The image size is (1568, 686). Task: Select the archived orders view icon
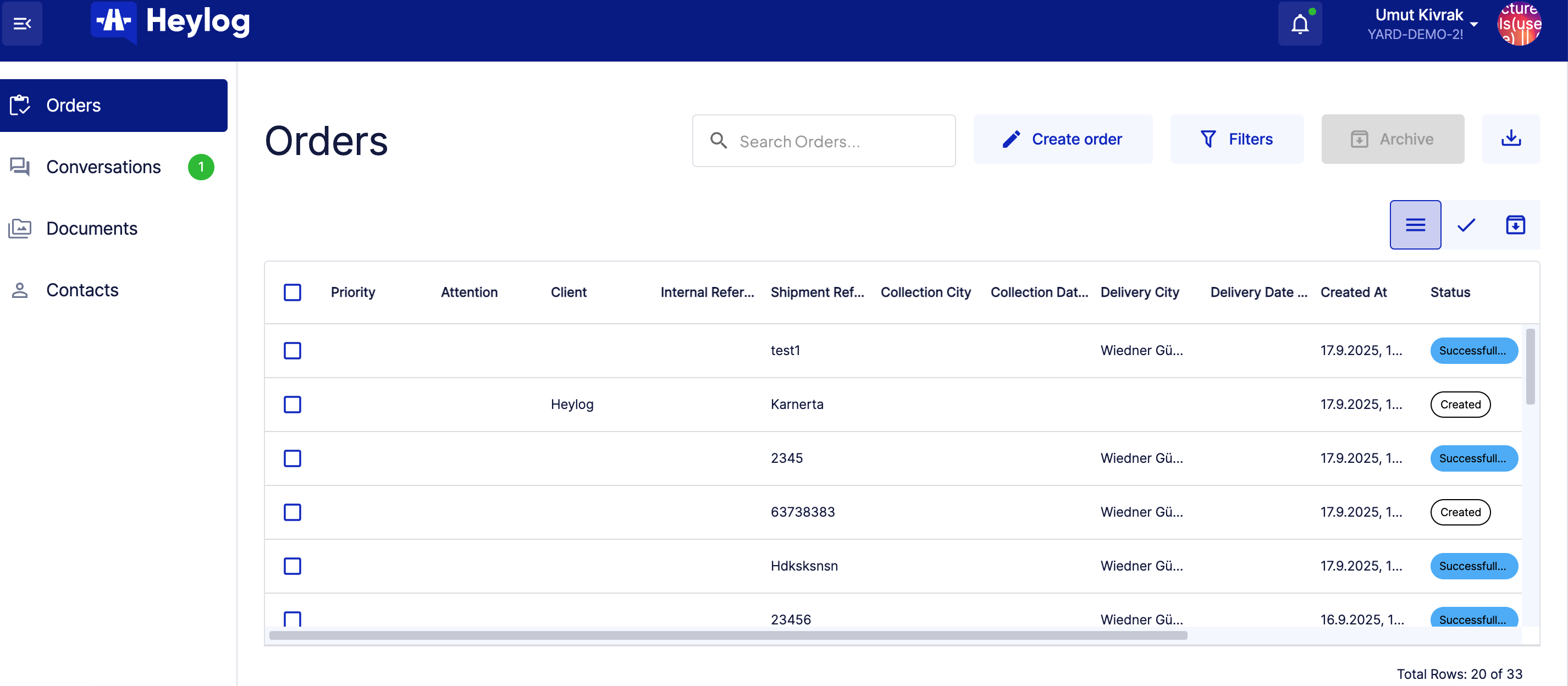(1515, 225)
